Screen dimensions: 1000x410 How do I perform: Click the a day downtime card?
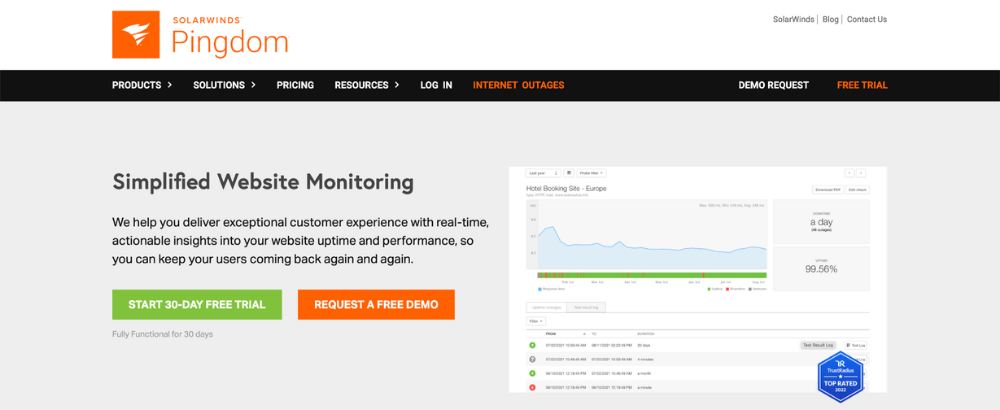click(x=821, y=221)
